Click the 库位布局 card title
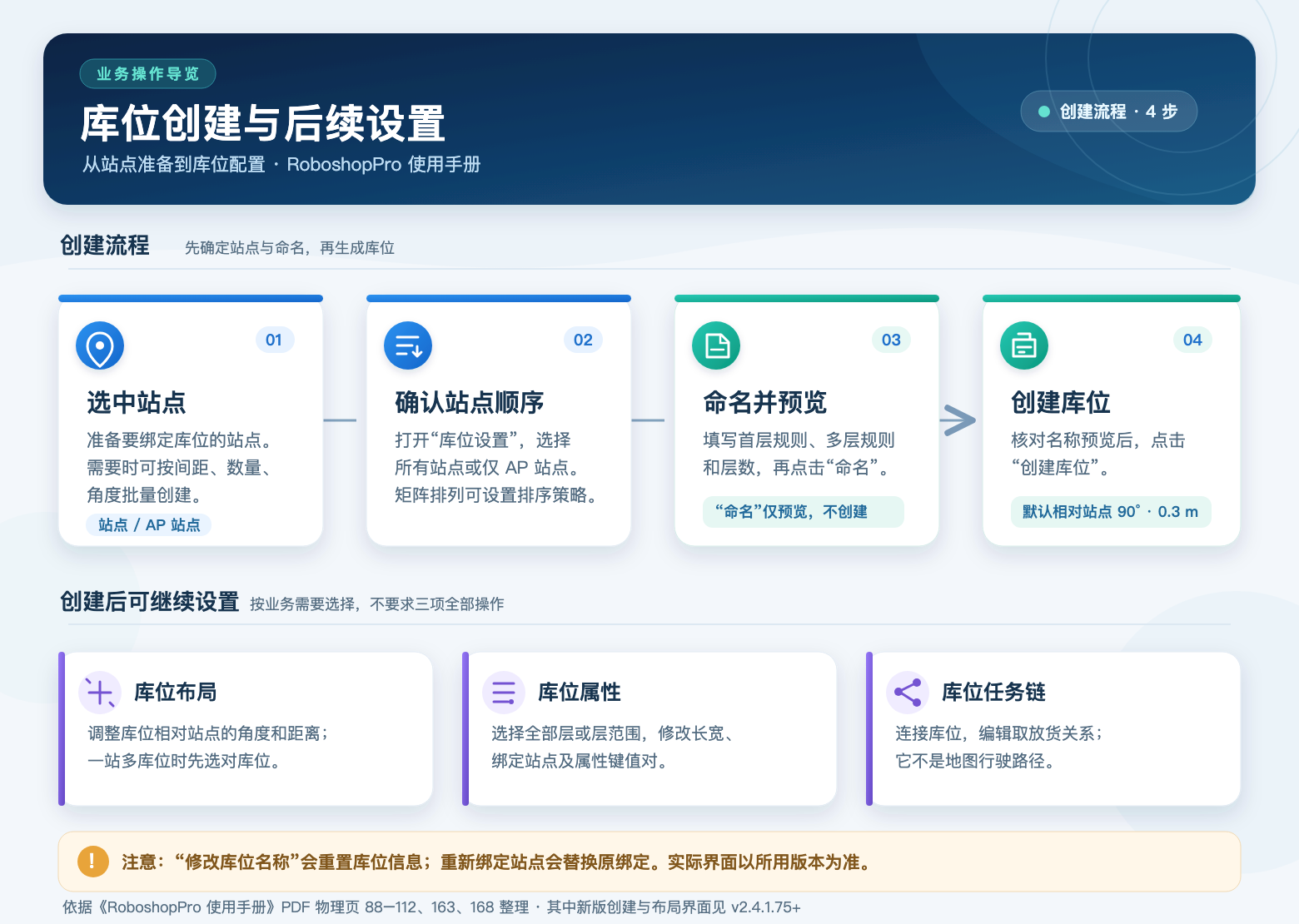The height and width of the screenshot is (924, 1299). tap(176, 693)
